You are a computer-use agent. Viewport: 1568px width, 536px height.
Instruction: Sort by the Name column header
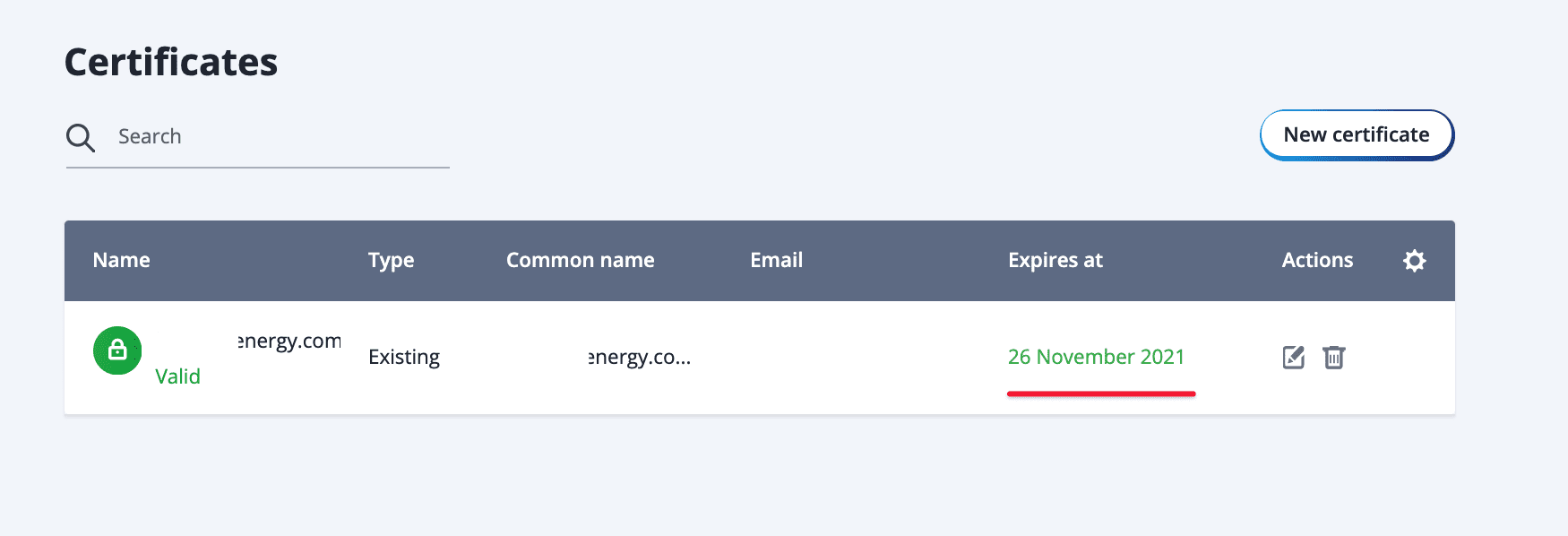coord(122,261)
